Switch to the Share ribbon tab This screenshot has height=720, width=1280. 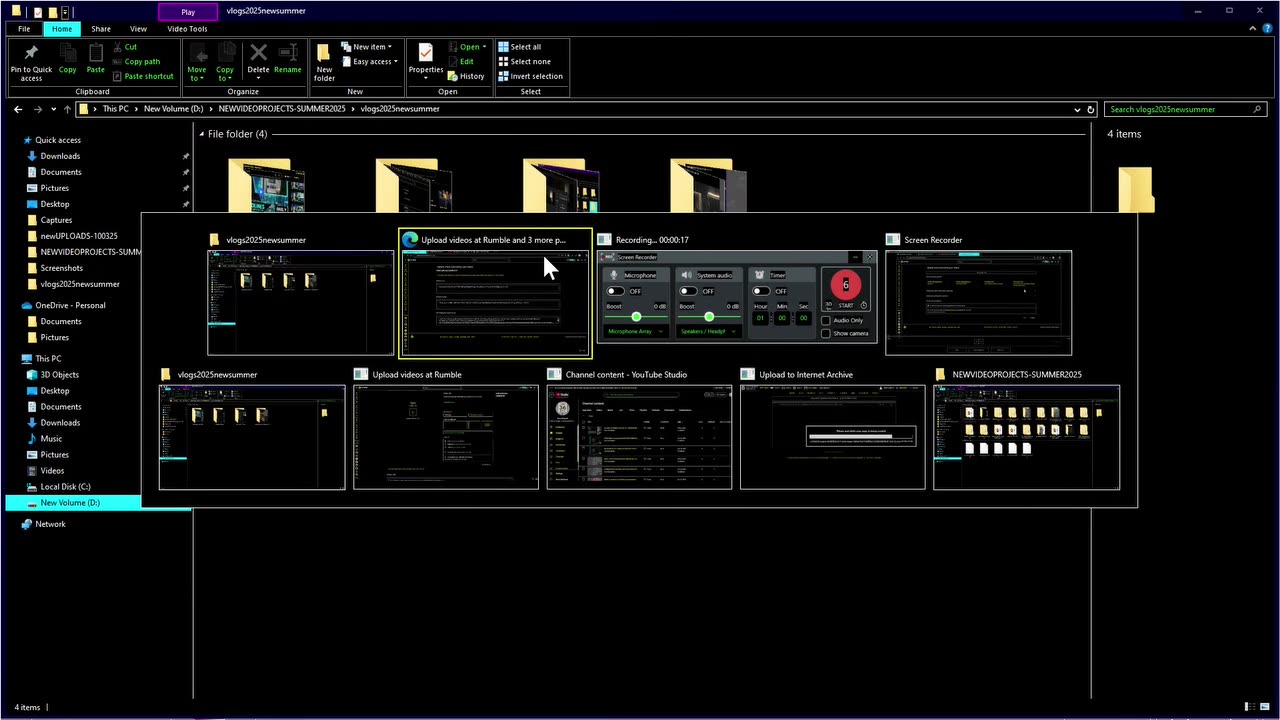101,29
